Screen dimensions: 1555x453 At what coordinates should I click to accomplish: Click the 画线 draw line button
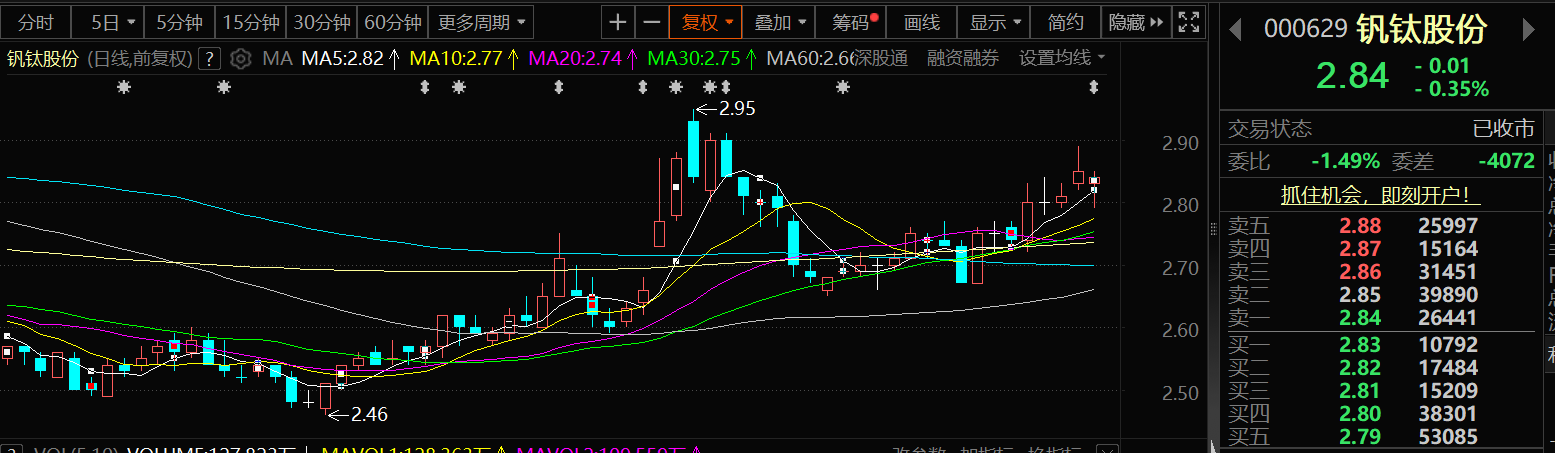[921, 22]
